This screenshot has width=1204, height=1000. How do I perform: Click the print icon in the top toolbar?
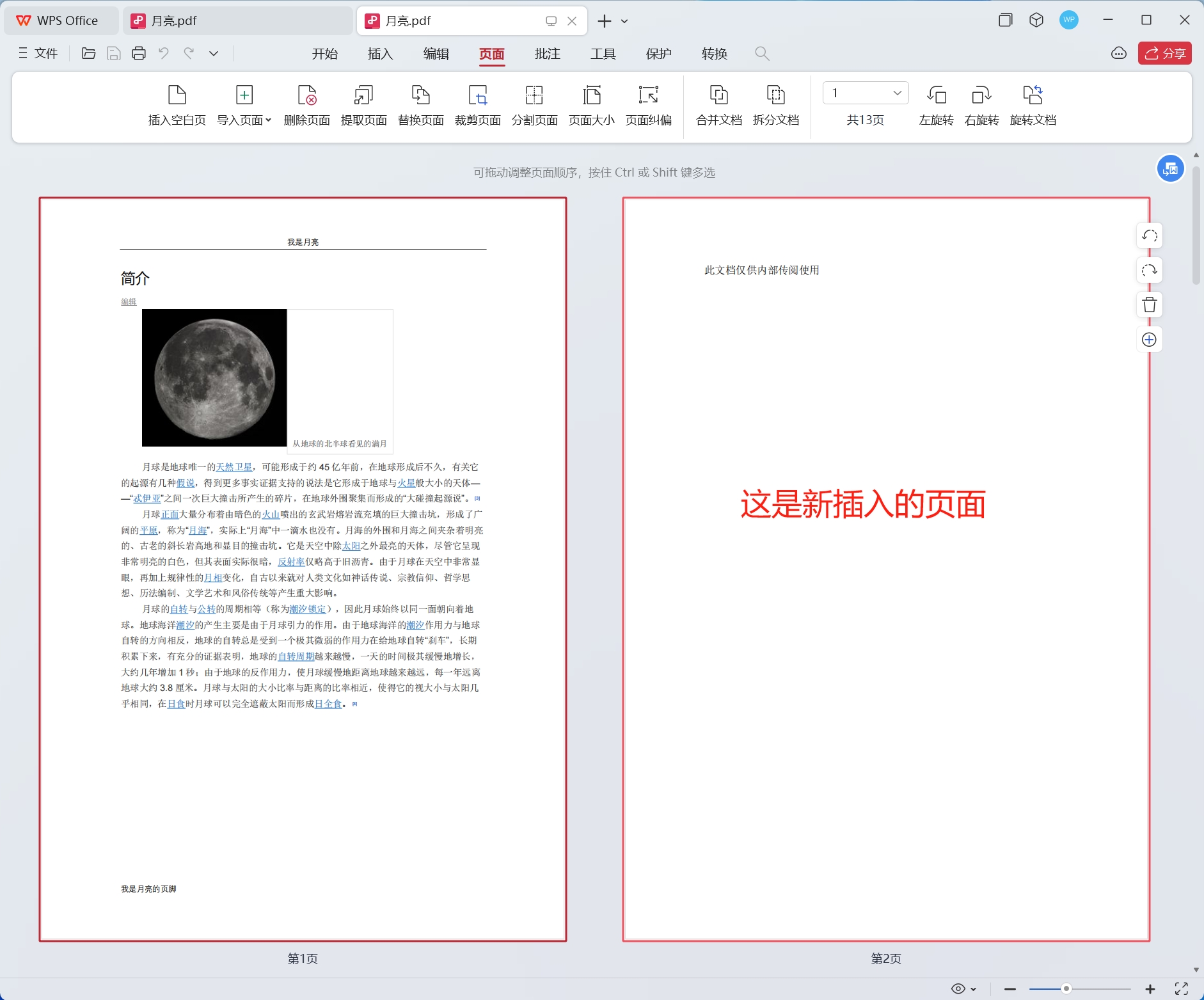[x=139, y=54]
